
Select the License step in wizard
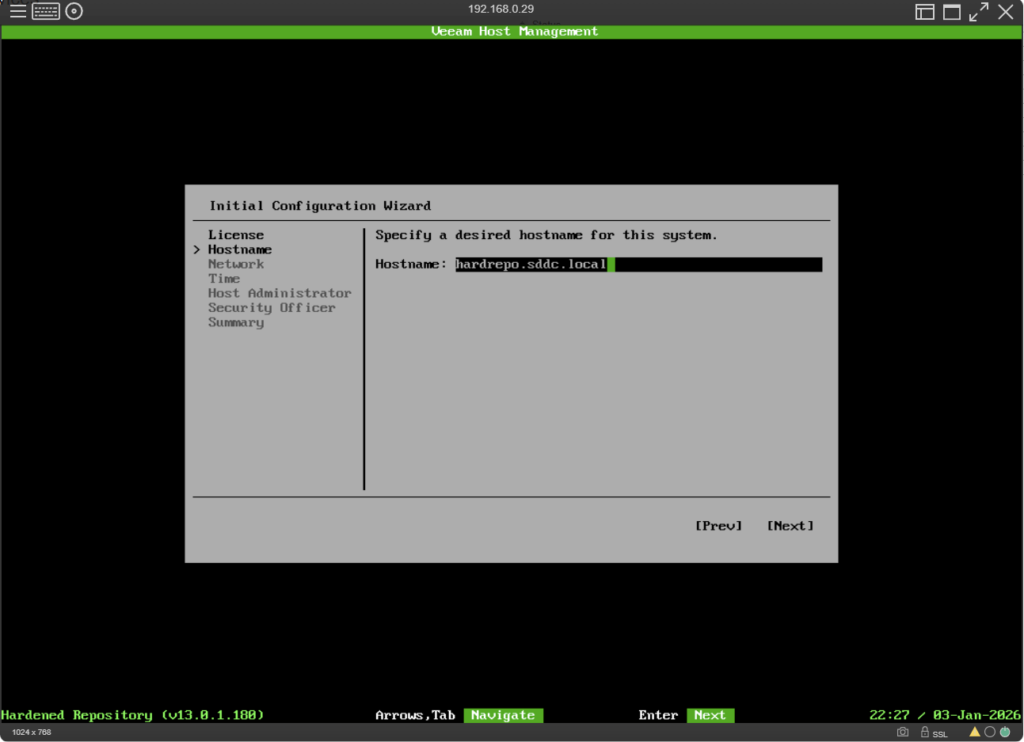[x=236, y=235]
